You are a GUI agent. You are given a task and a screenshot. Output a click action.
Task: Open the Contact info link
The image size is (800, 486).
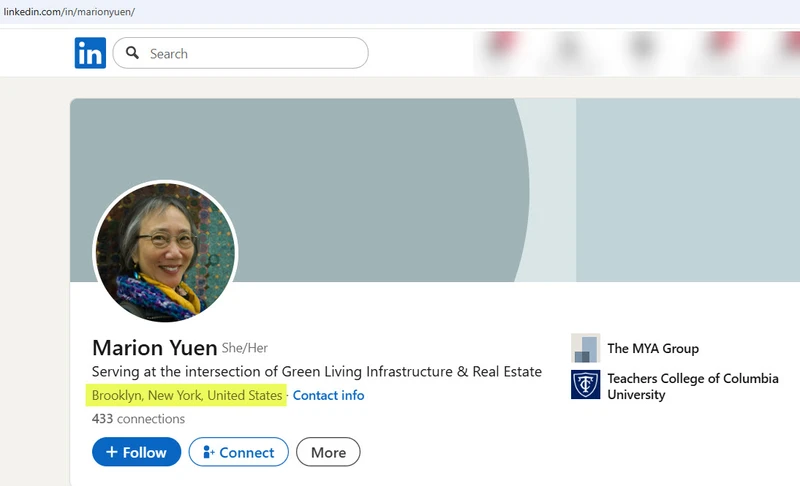tap(328, 395)
